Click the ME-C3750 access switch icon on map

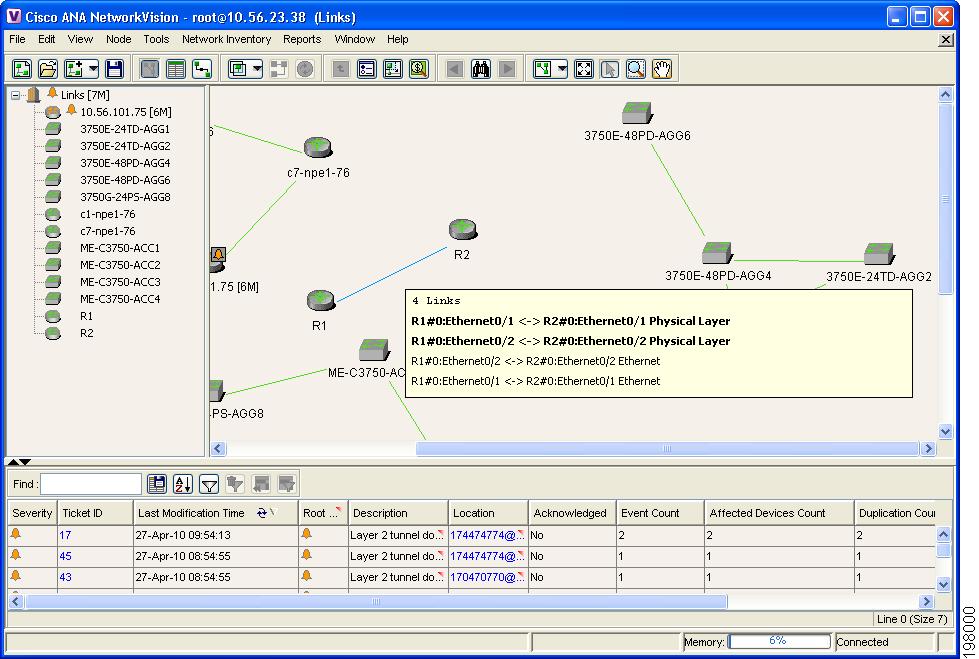tap(374, 350)
